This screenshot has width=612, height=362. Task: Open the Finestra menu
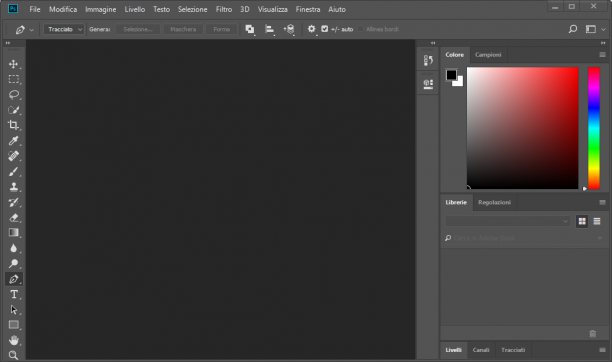point(308,9)
